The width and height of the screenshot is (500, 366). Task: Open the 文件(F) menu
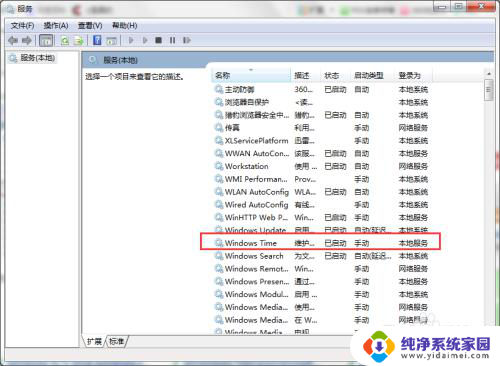[x=22, y=26]
